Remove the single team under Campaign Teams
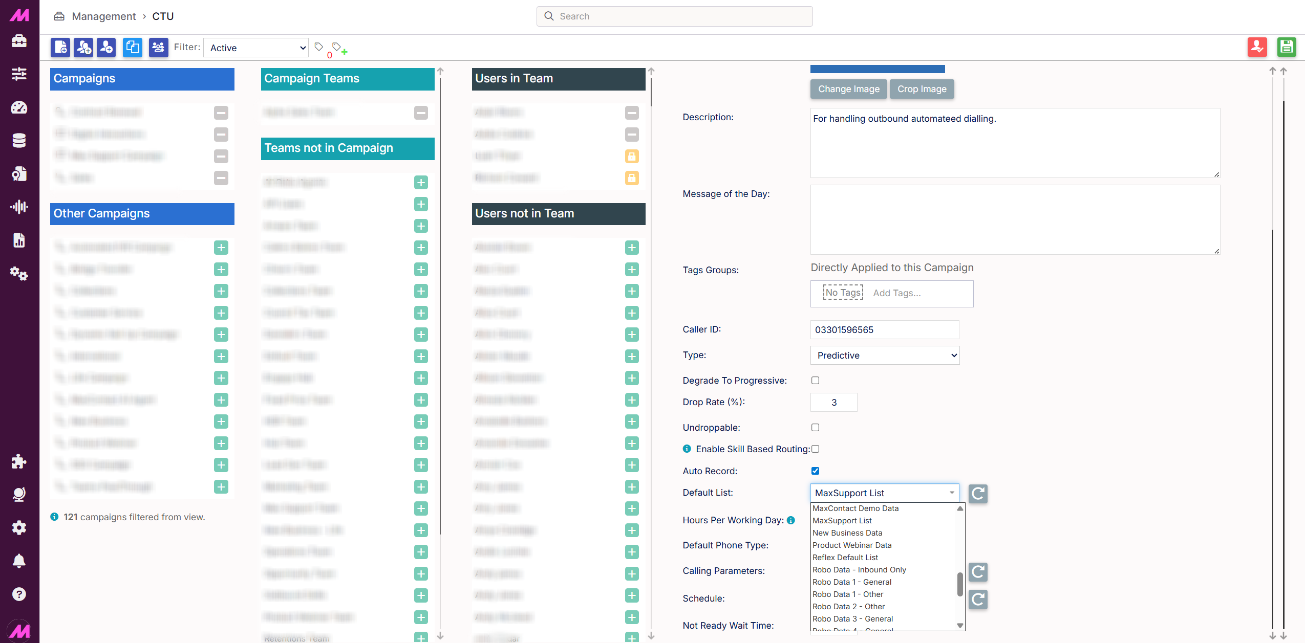 (421, 114)
